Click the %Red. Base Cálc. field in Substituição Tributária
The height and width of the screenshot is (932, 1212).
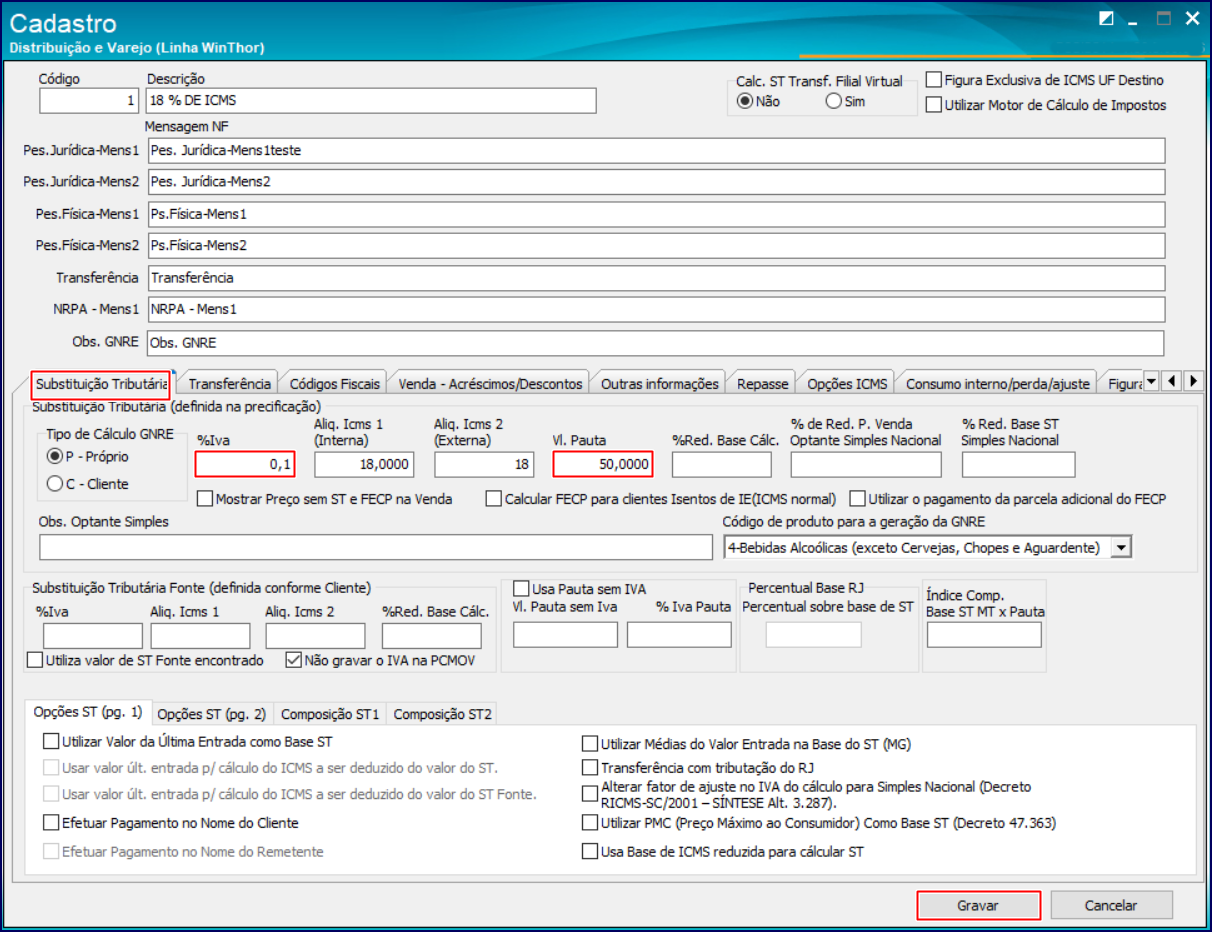tap(722, 464)
